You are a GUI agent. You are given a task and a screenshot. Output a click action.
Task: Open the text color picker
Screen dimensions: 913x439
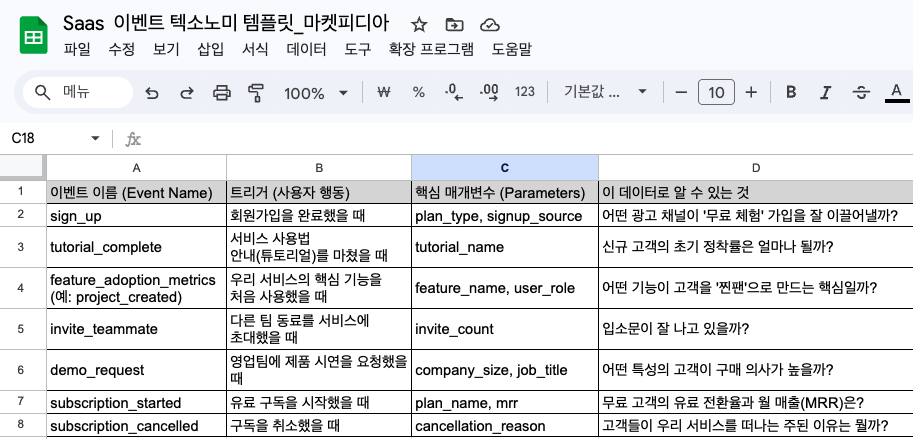tap(897, 92)
